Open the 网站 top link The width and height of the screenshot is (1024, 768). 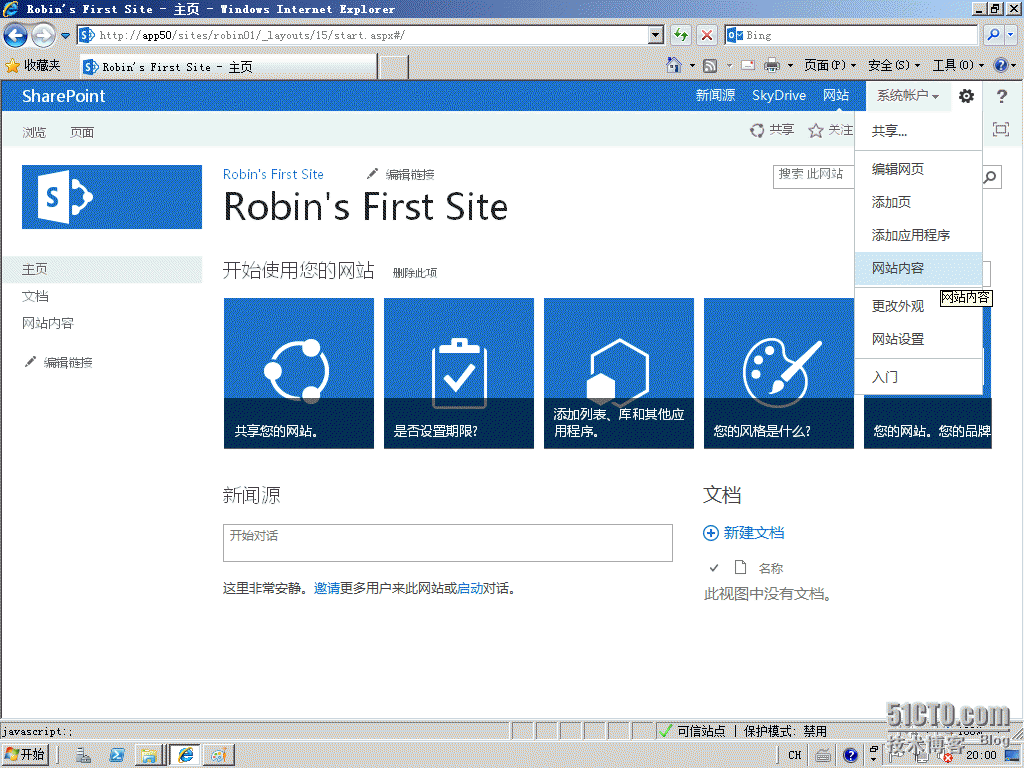[x=836, y=95]
